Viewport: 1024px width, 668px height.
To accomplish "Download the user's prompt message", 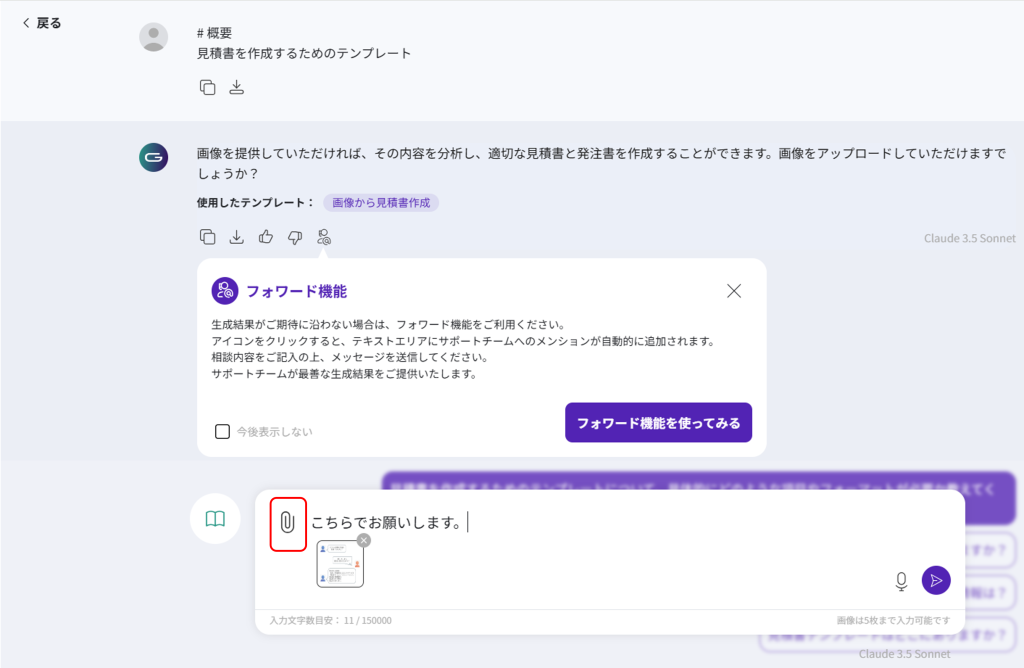I will coord(237,87).
